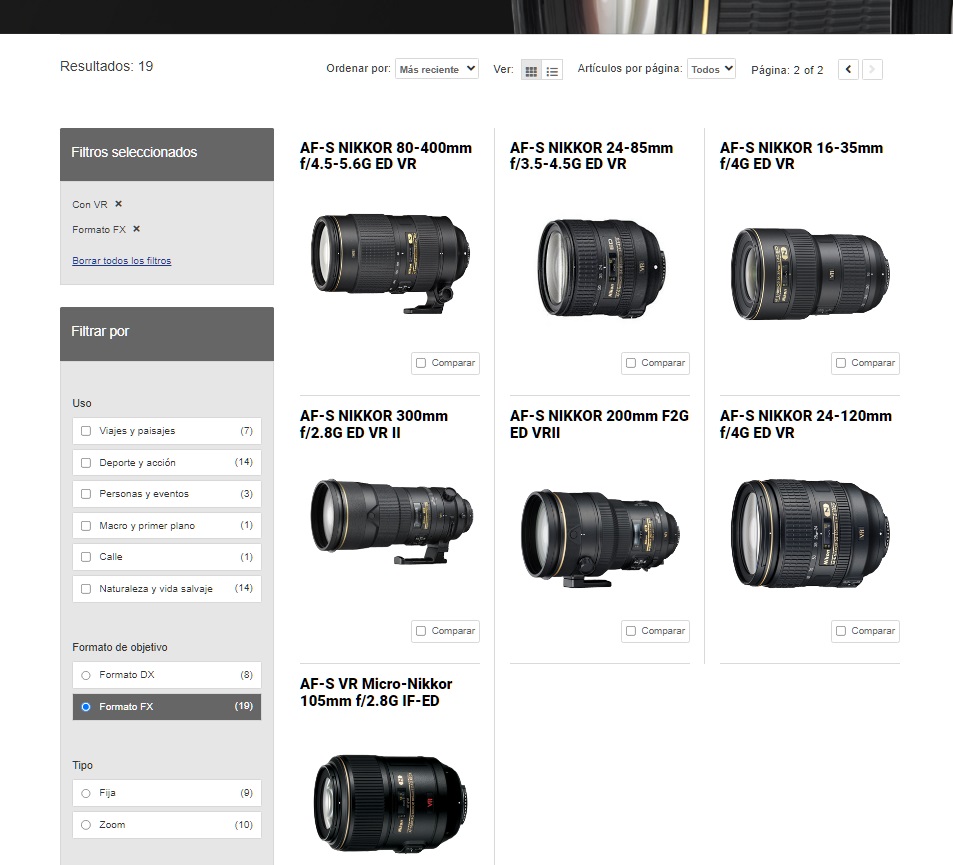Image resolution: width=953 pixels, height=865 pixels.
Task: Open the Ordenar por dropdown
Action: coord(436,69)
